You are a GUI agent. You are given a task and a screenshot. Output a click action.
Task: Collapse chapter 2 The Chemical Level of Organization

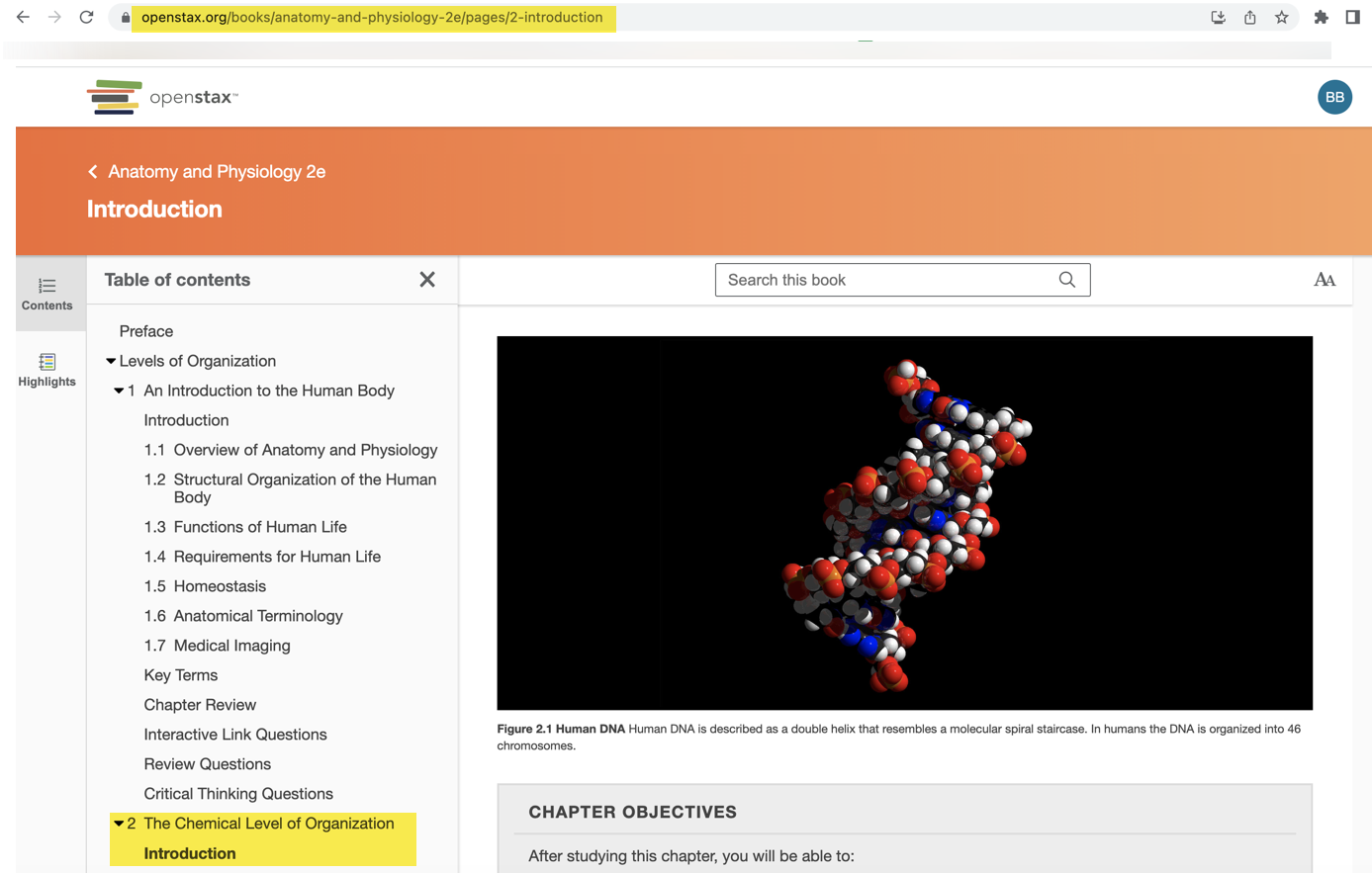pos(119,823)
